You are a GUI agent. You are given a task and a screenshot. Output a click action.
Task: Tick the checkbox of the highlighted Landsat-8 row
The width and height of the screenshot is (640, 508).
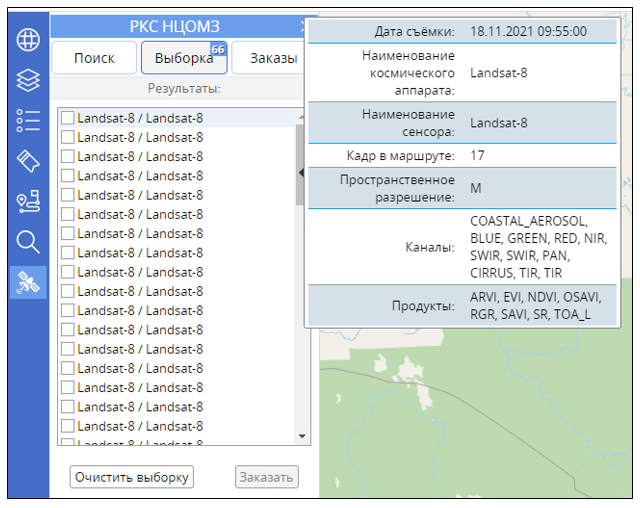68,118
